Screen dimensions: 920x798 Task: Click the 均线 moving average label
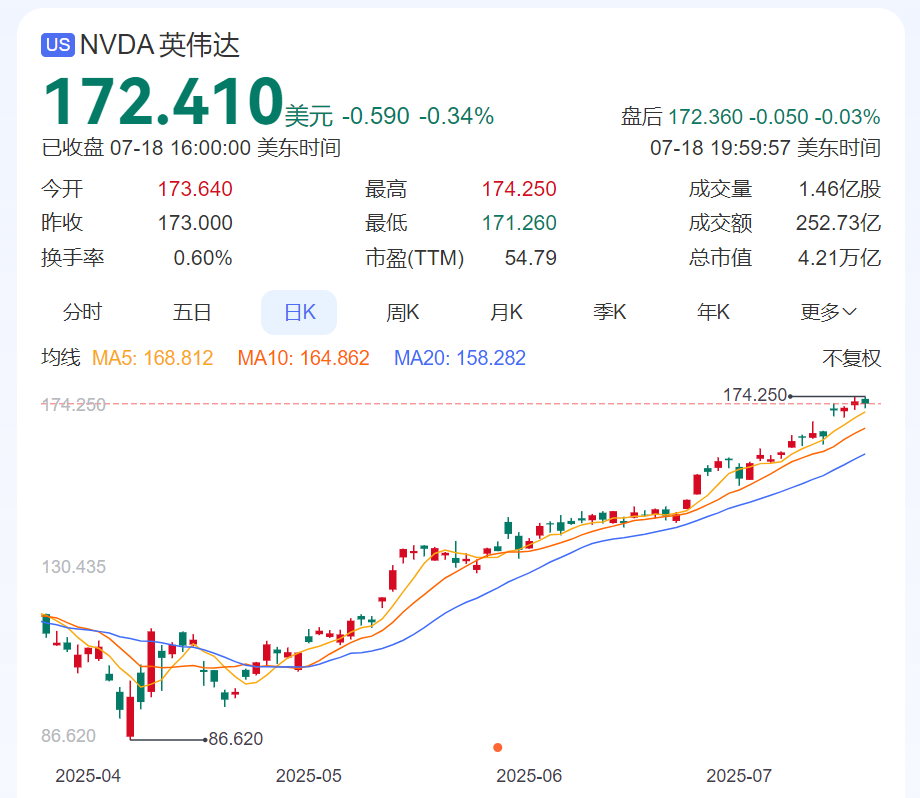coord(60,358)
